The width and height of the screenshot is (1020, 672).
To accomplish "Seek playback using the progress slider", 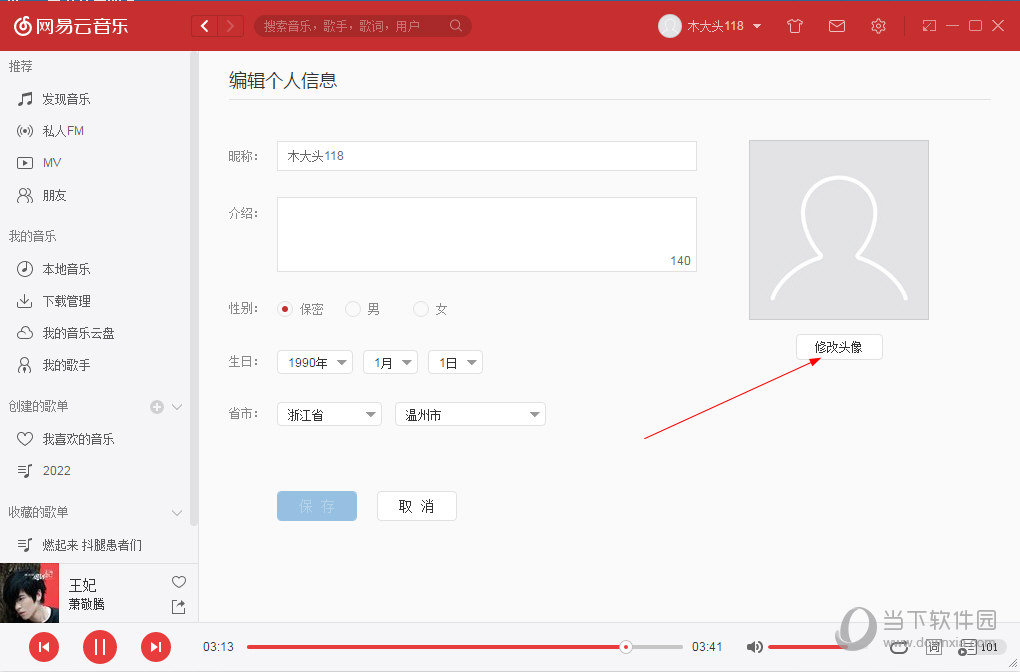I will point(625,647).
